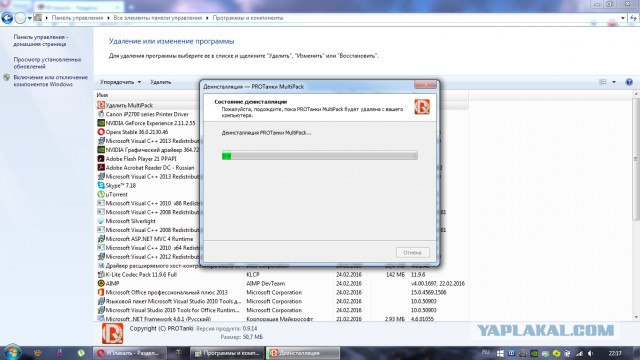The height and width of the screenshot is (360, 640).
Task: Select the AIMP icon in list
Action: pyautogui.click(x=101, y=283)
